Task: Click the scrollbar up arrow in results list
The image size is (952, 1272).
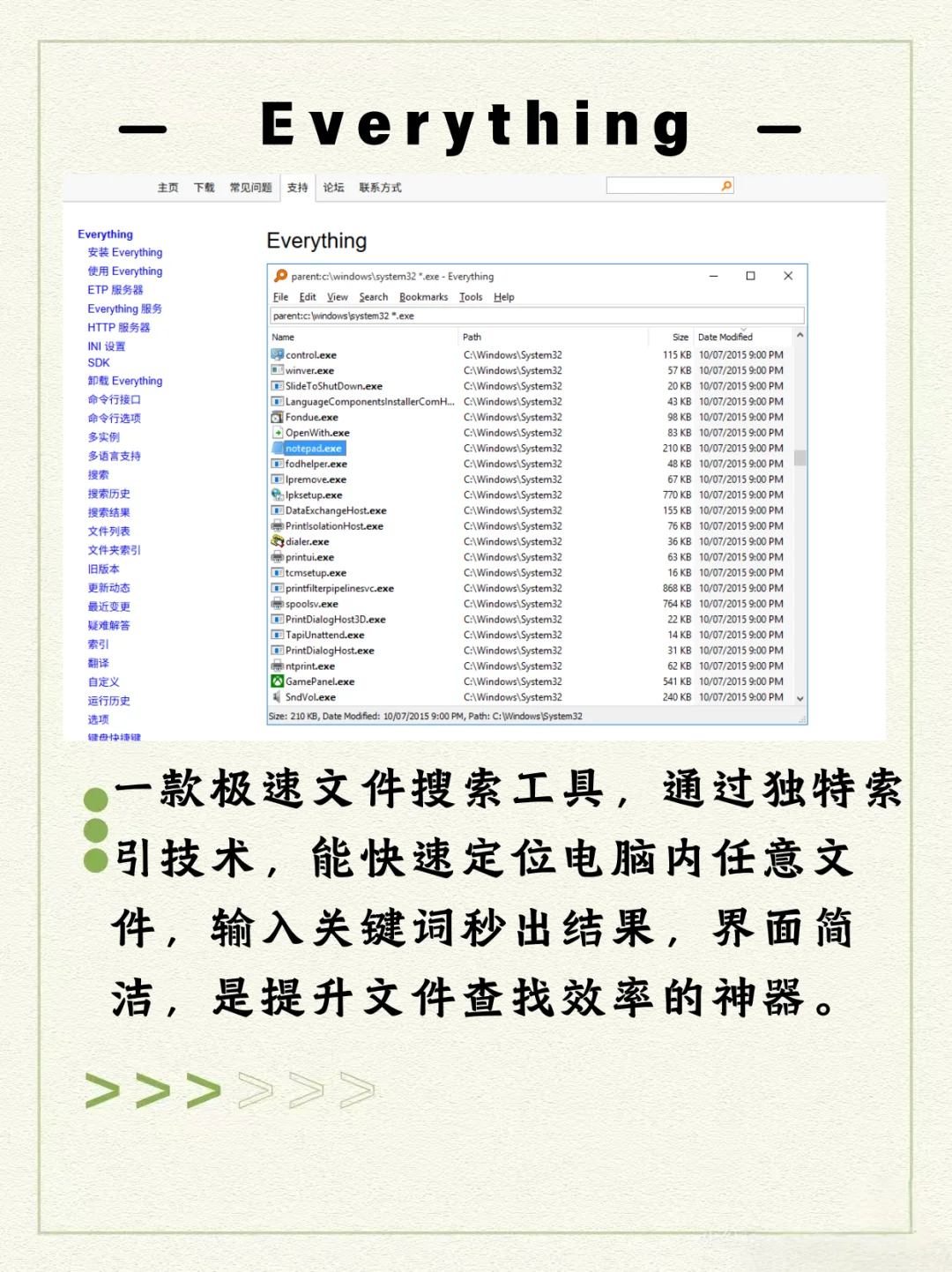Action: [x=800, y=336]
